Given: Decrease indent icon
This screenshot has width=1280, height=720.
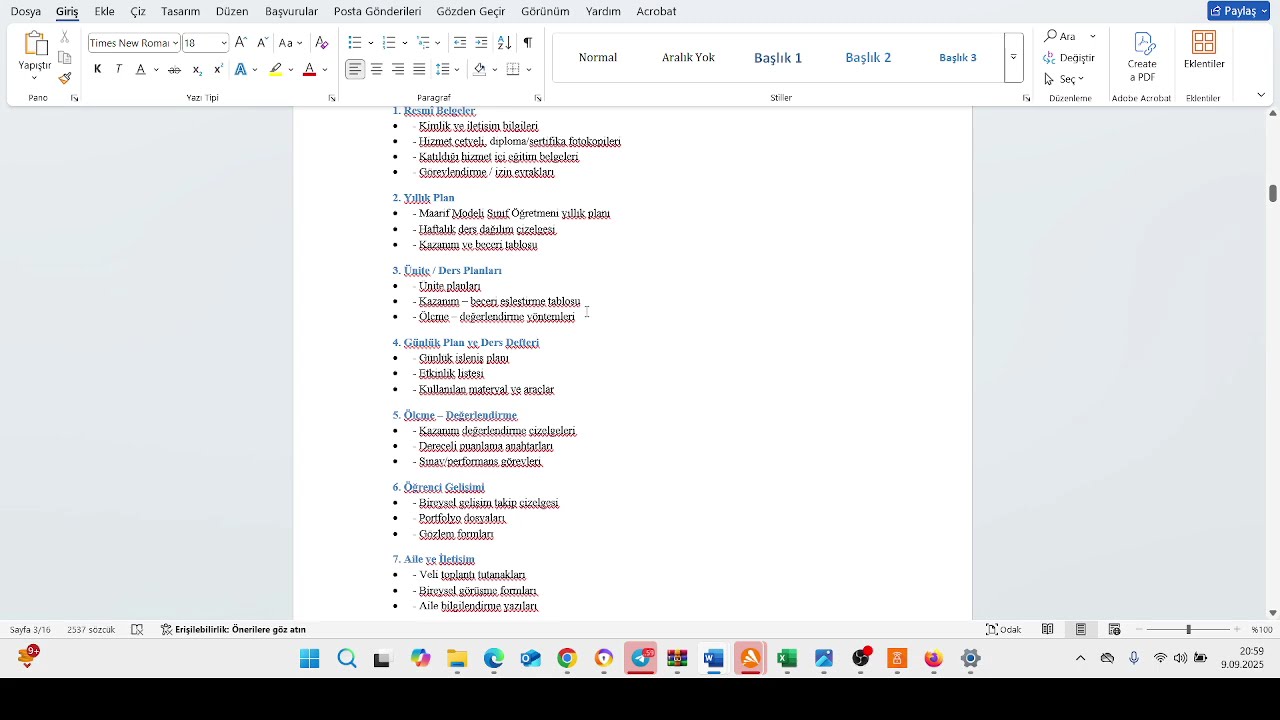Looking at the screenshot, I should coord(460,42).
